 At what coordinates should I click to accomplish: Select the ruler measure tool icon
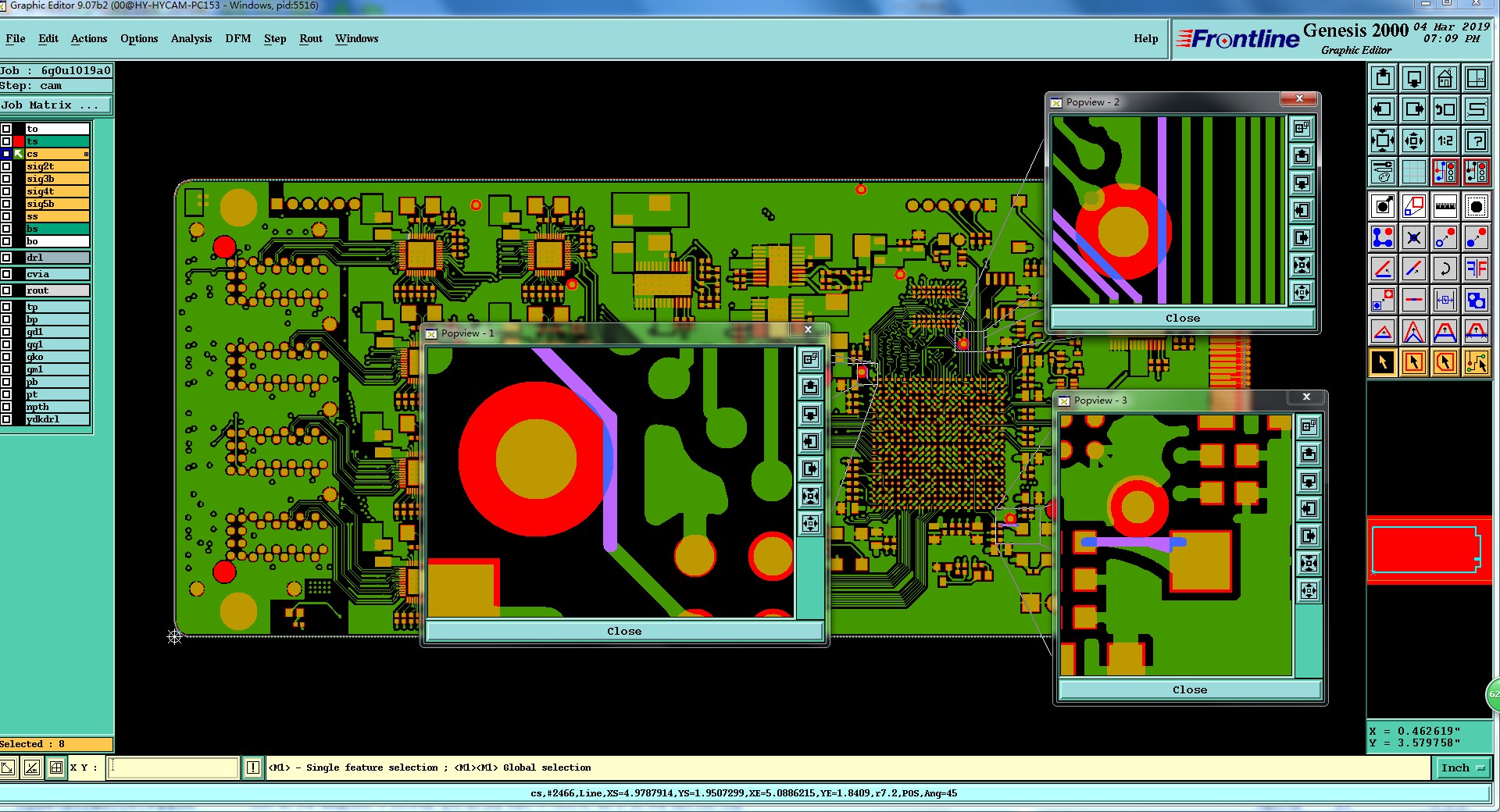click(1445, 206)
